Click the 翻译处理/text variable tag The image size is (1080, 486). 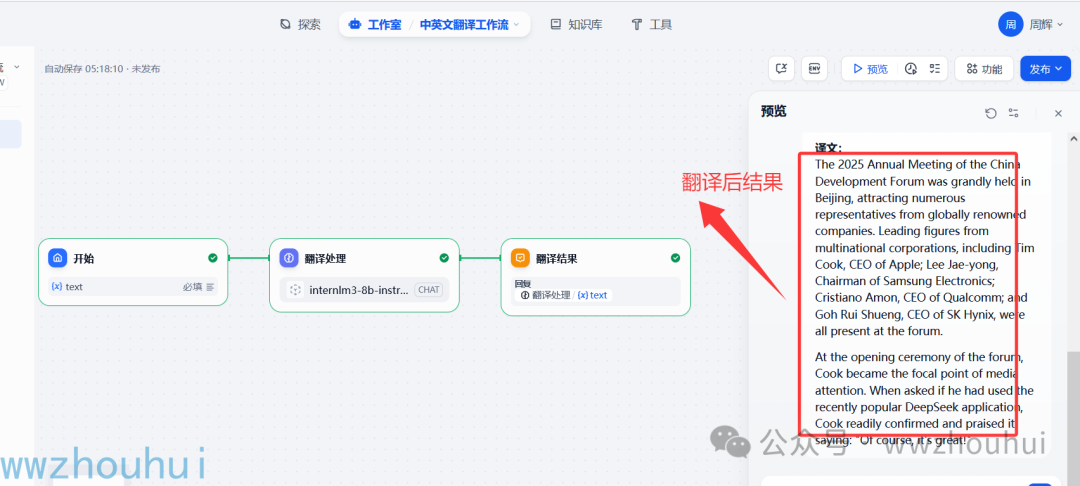tap(563, 295)
